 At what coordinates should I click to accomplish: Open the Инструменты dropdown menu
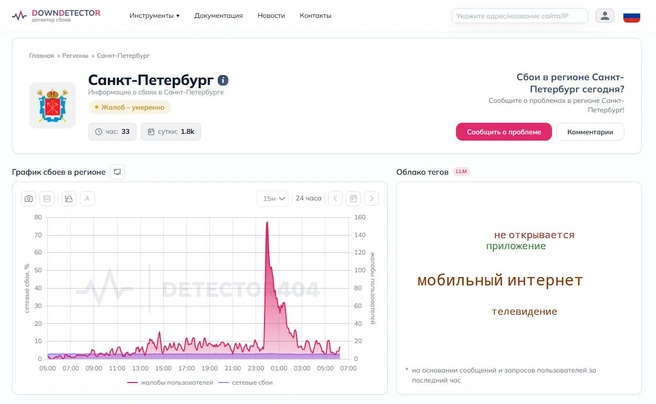154,15
